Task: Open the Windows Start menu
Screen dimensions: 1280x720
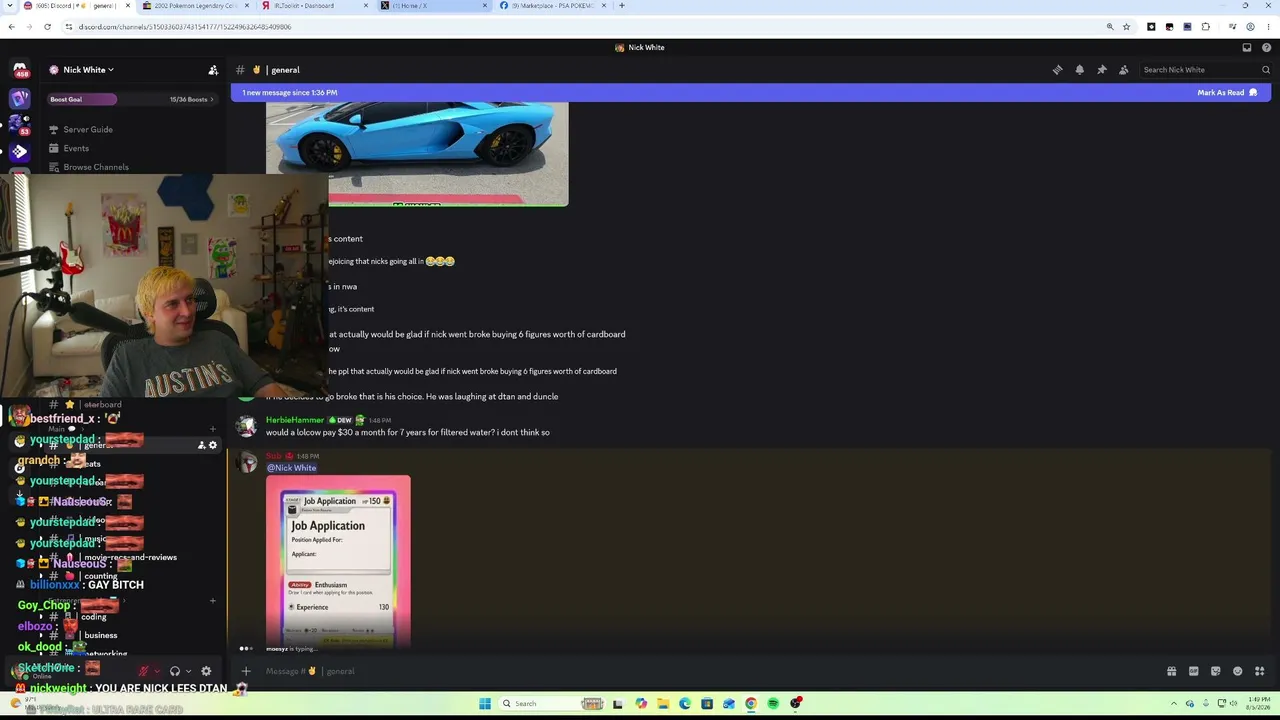Action: (485, 704)
